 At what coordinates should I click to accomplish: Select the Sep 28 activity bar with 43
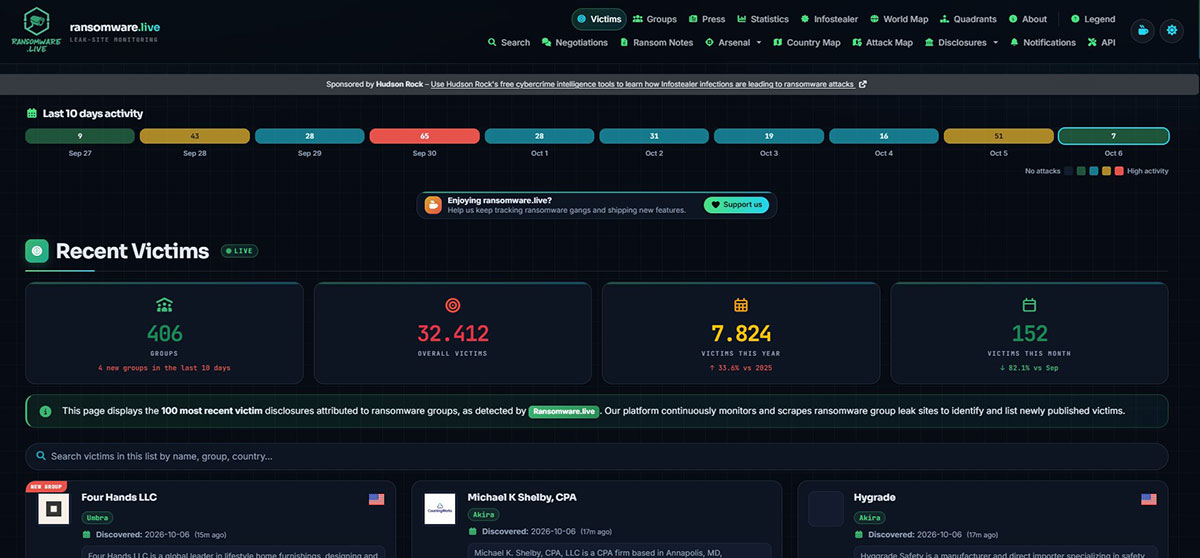[x=194, y=136]
